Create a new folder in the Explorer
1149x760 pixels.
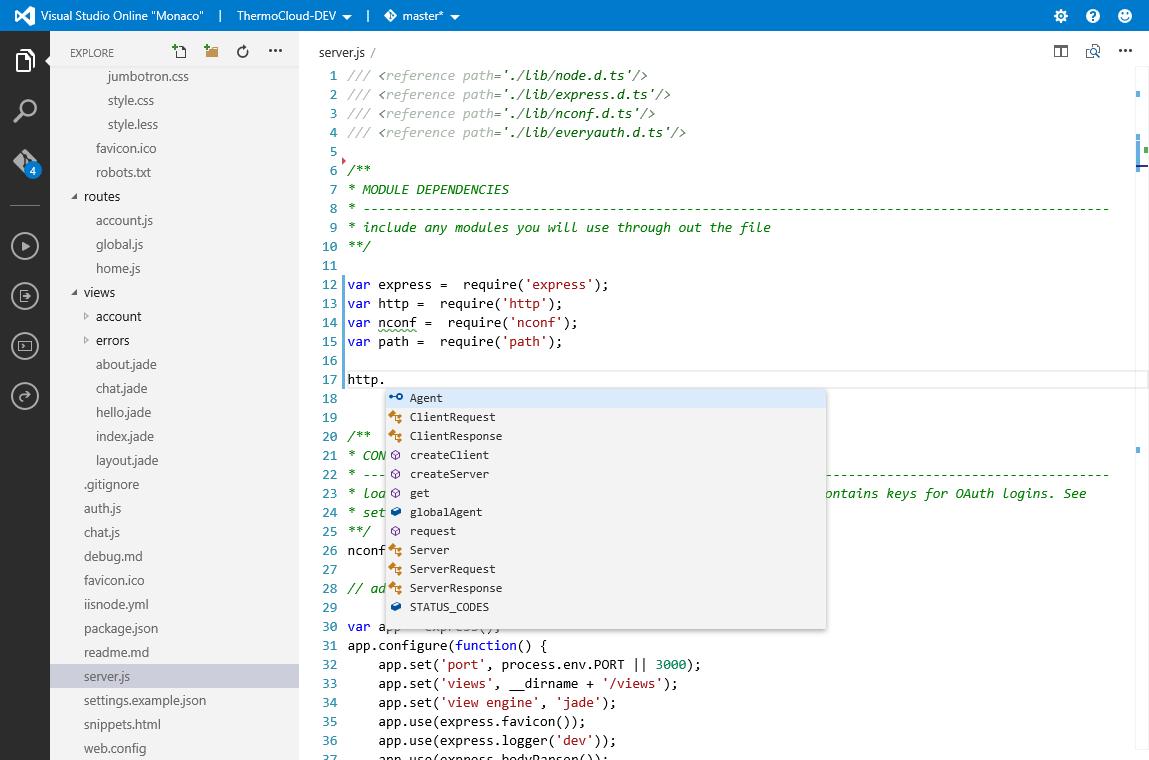point(210,51)
